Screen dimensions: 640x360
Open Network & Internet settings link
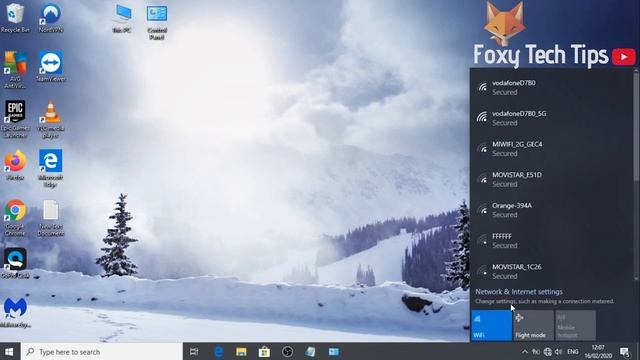tap(519, 291)
